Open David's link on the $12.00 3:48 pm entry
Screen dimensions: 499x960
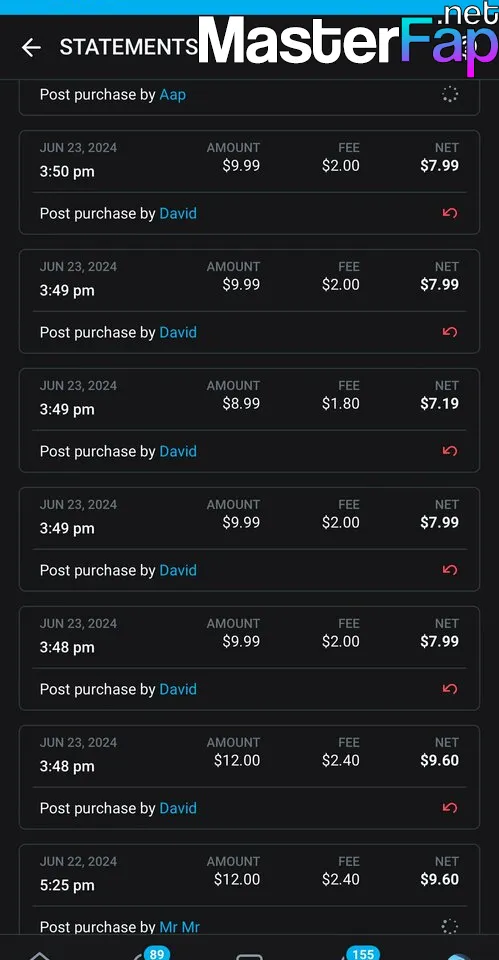178,808
